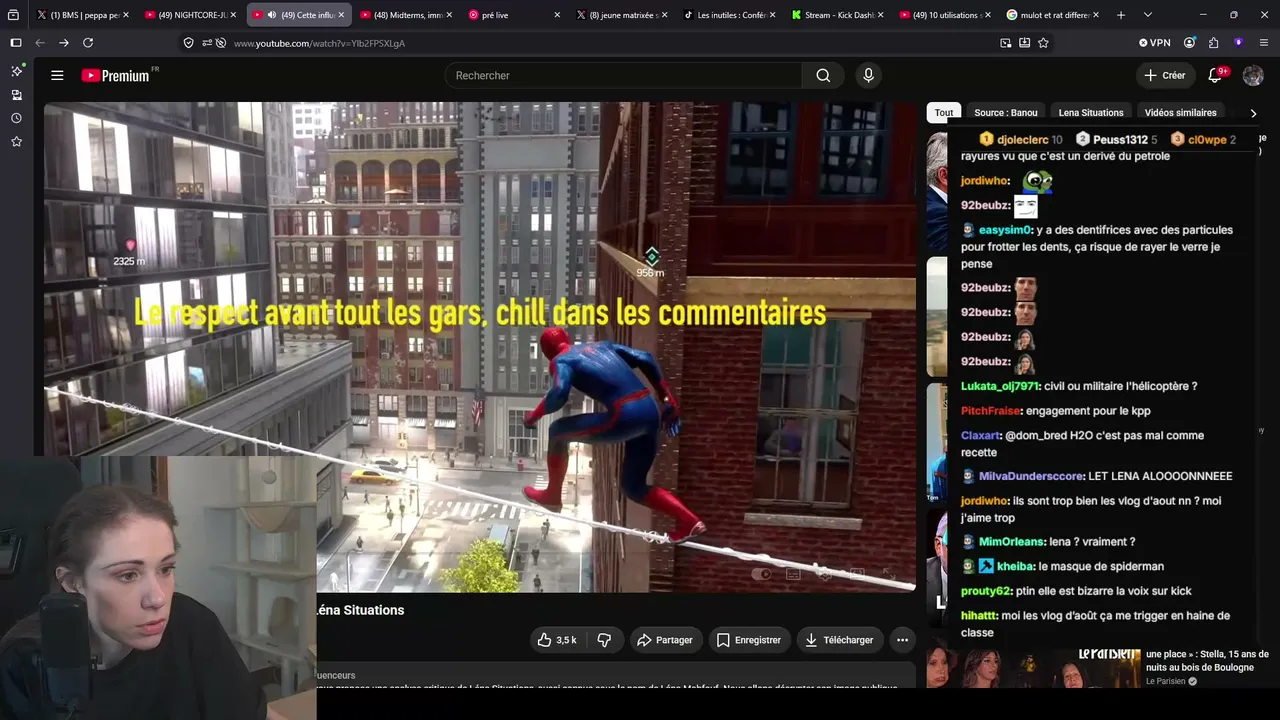Viewport: 1280px width, 720px height.
Task: Bookmark this page with the star
Action: (1043, 43)
